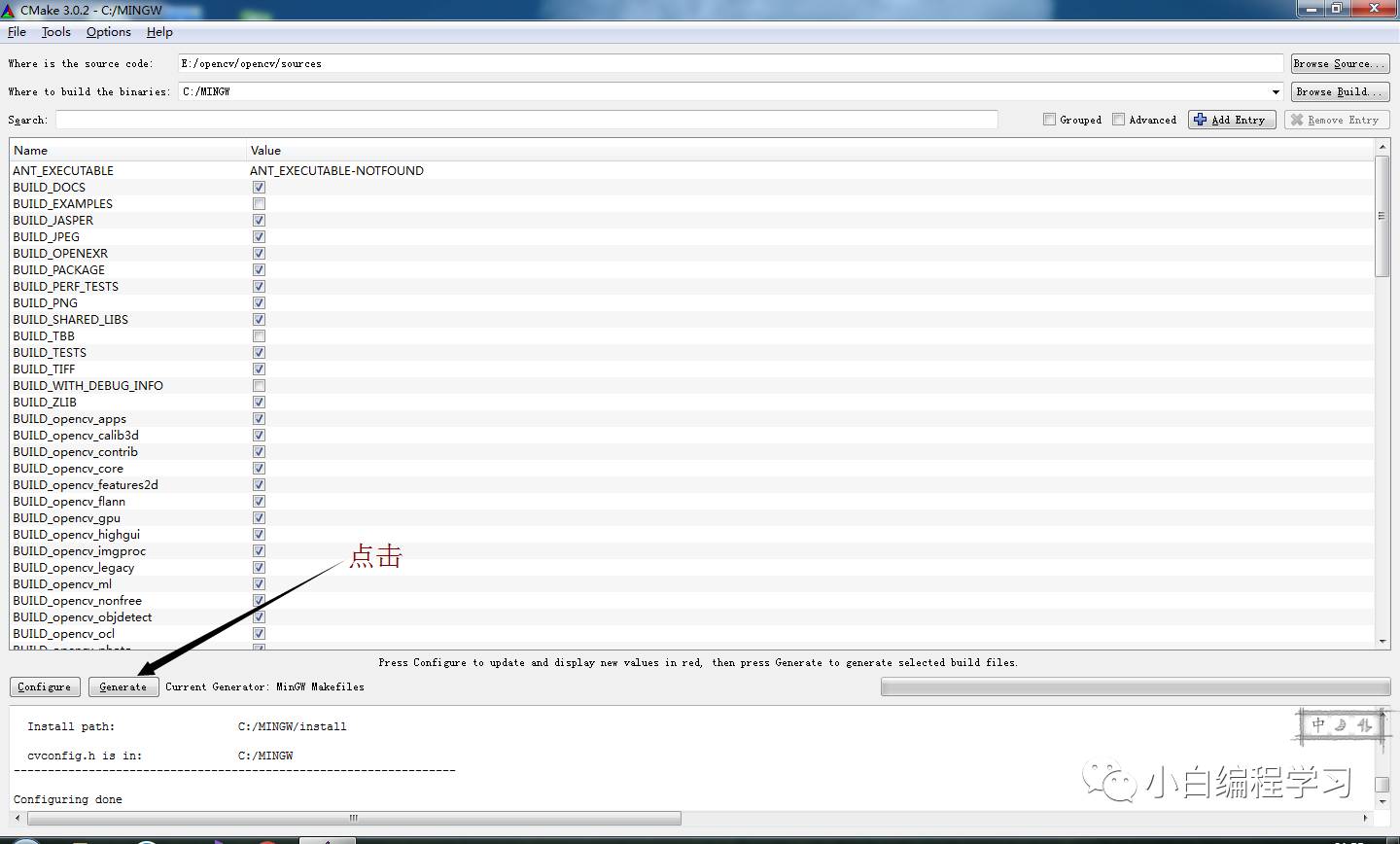
Task: Click the Remove Entry X icon
Action: click(1296, 120)
